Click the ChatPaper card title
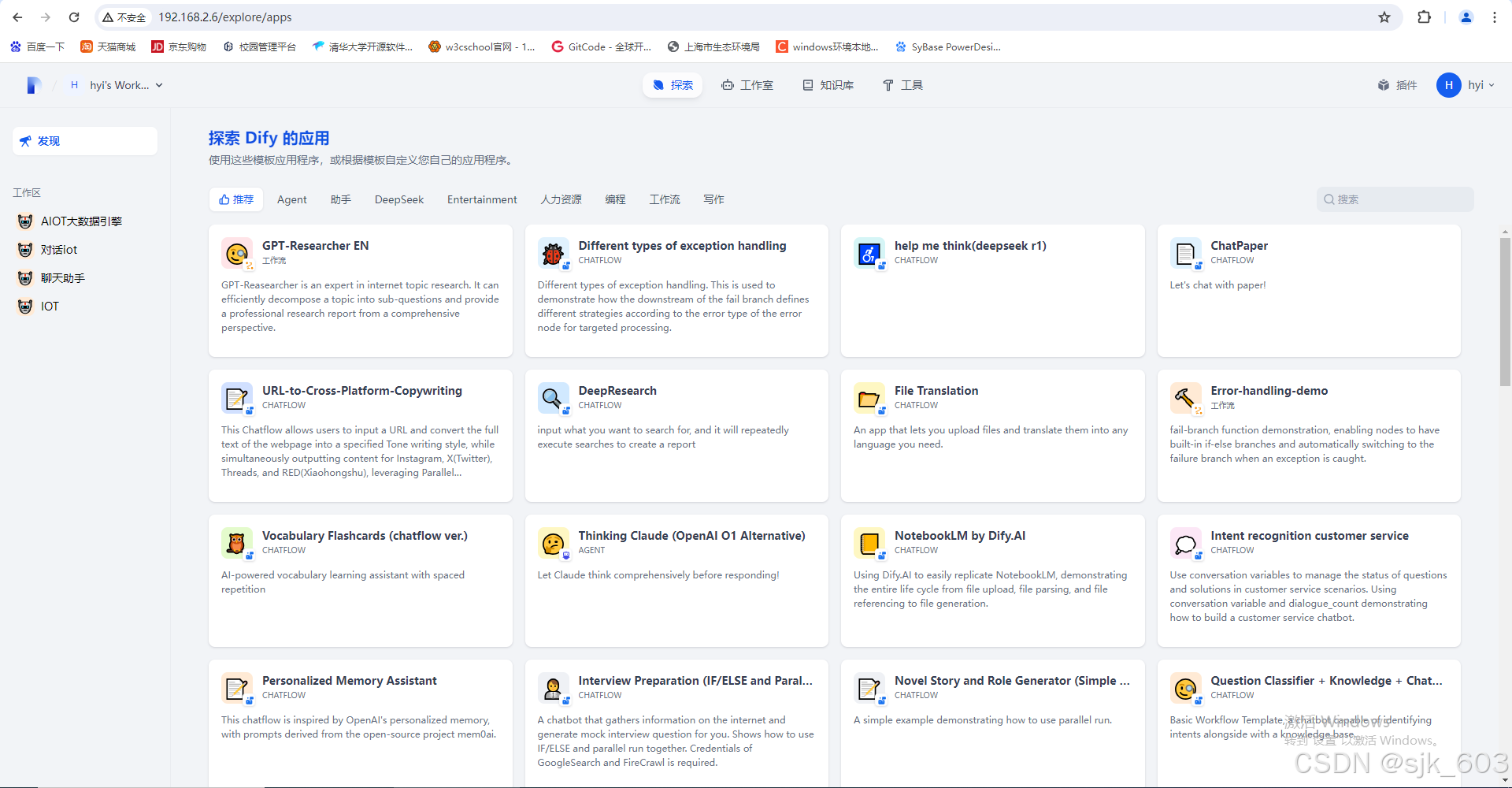 pyautogui.click(x=1239, y=246)
